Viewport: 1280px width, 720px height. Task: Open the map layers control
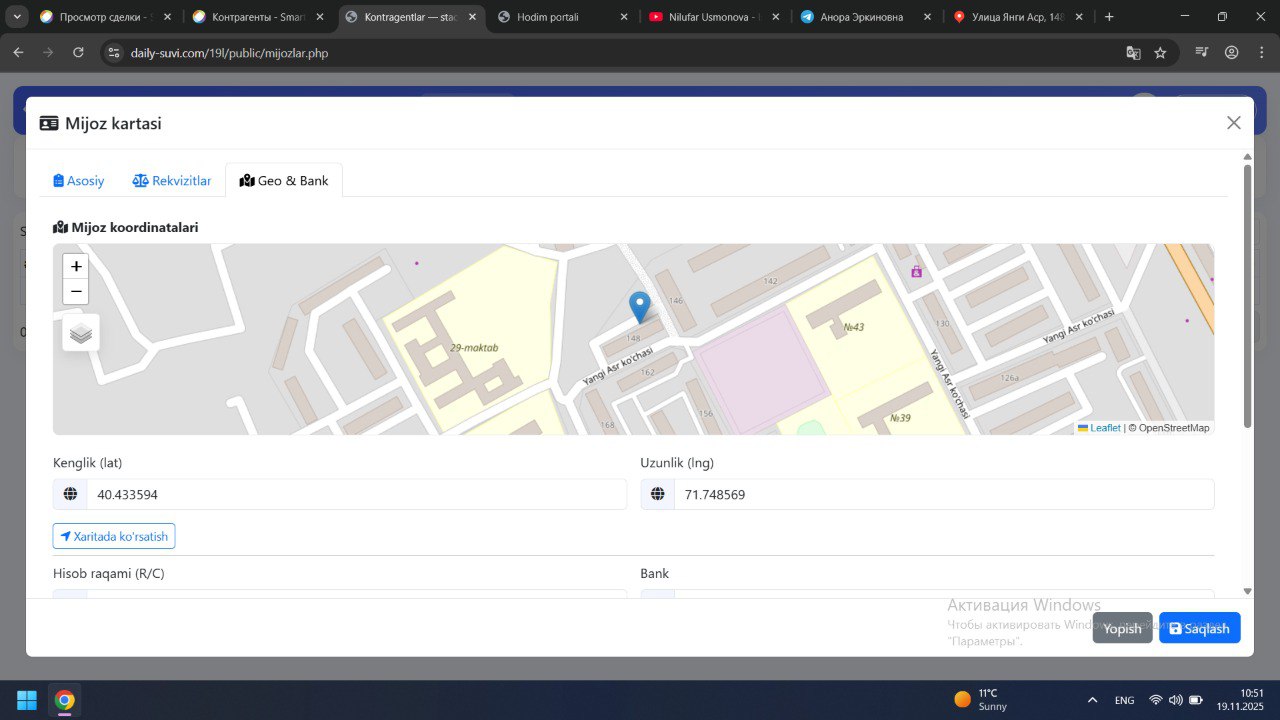(x=81, y=333)
